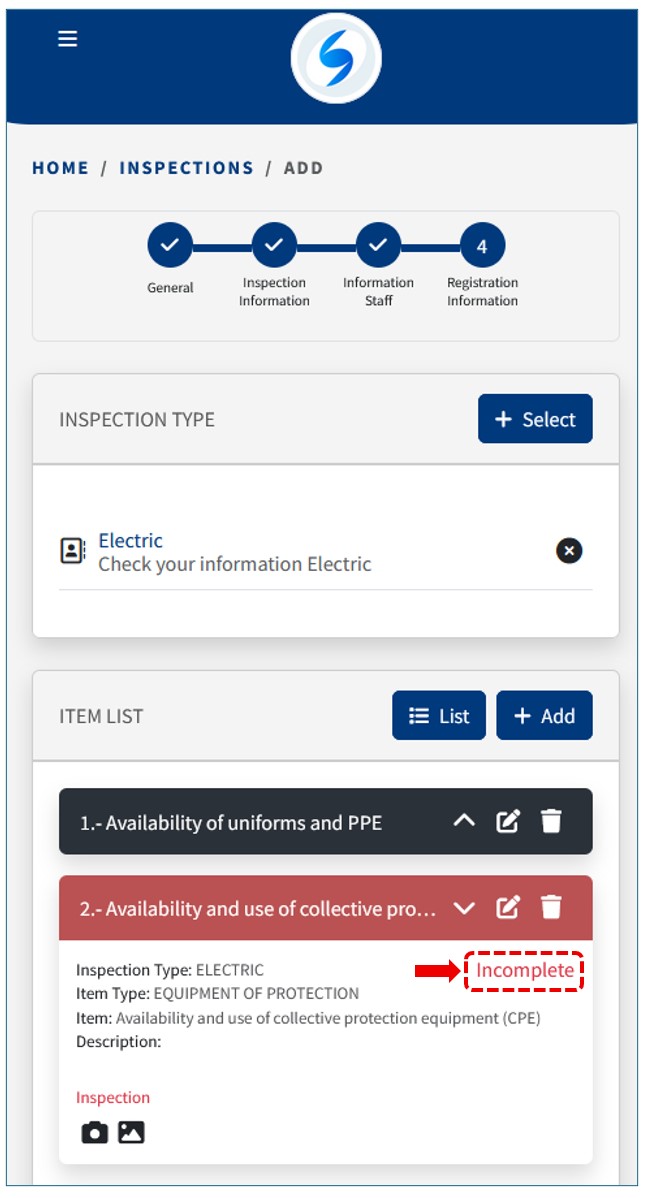Collapse item 2 chevron arrow
646x1198 pixels.
click(464, 908)
